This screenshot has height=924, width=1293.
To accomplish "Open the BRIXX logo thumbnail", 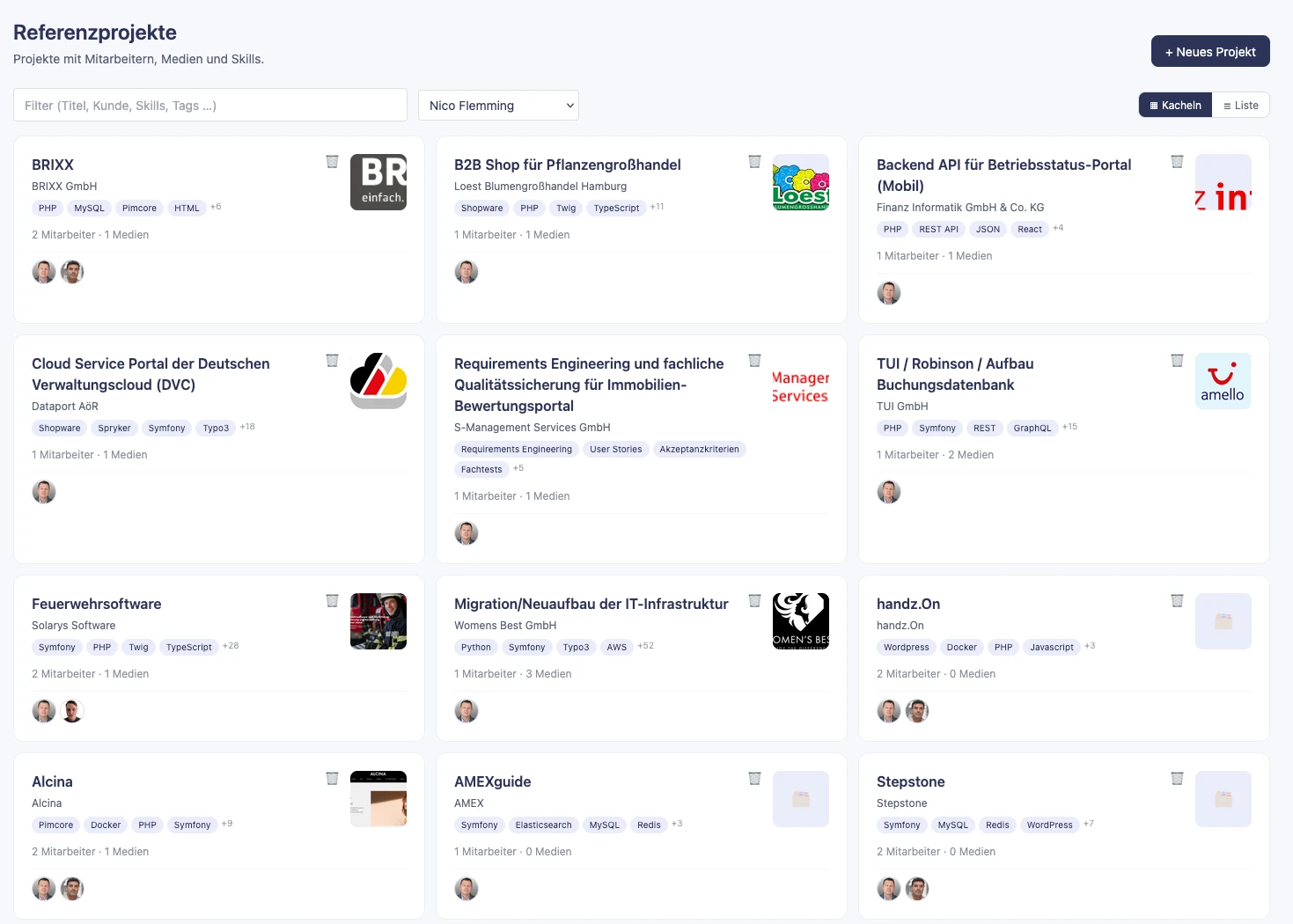I will 378,182.
